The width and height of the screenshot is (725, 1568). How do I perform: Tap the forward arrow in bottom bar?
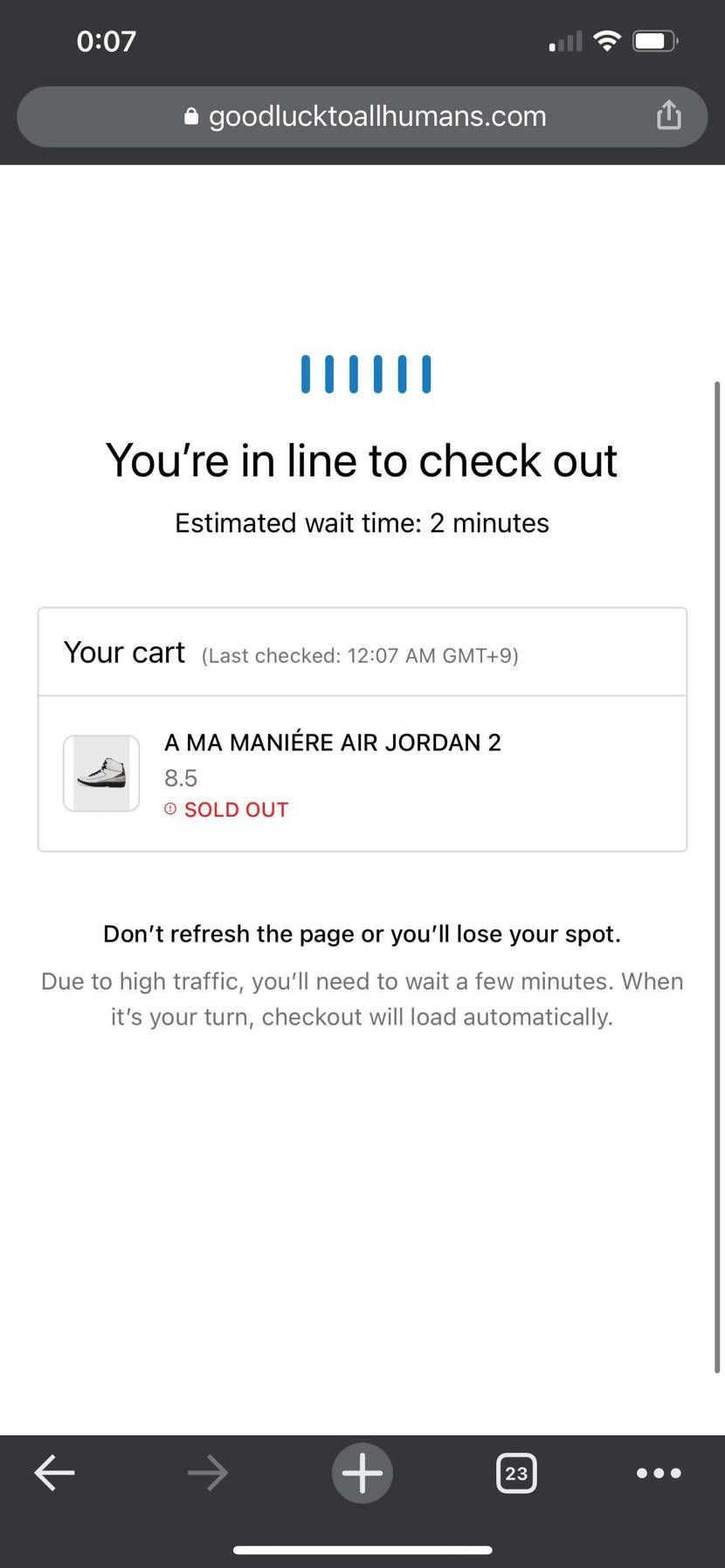click(x=208, y=1474)
